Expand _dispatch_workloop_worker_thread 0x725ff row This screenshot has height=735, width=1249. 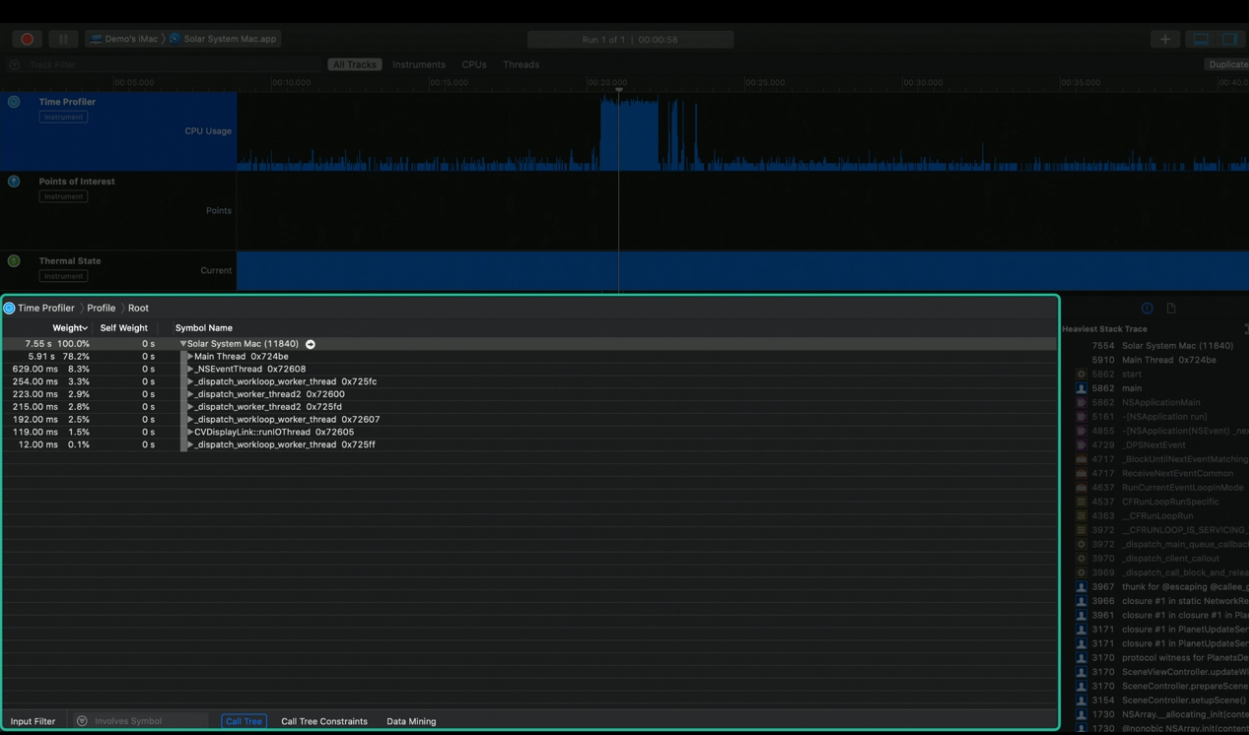click(x=190, y=445)
